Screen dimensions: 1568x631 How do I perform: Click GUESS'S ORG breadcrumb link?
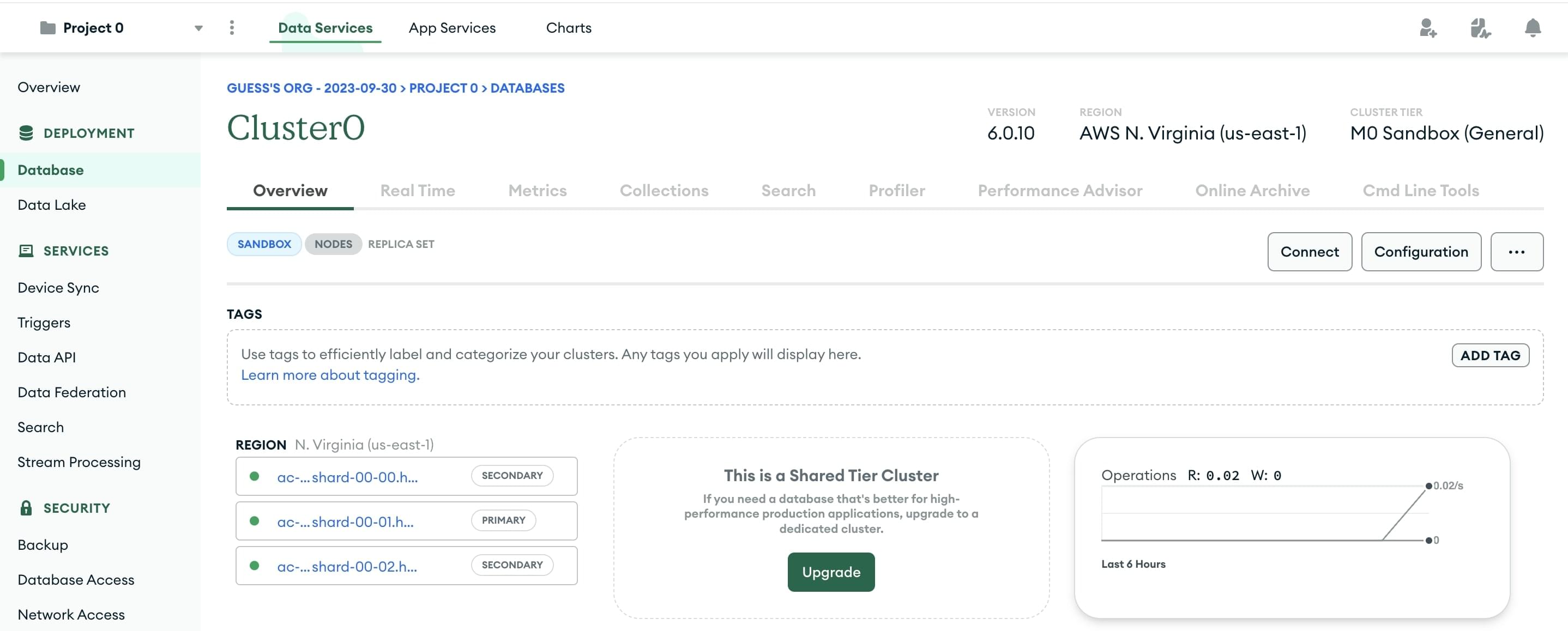coord(312,88)
